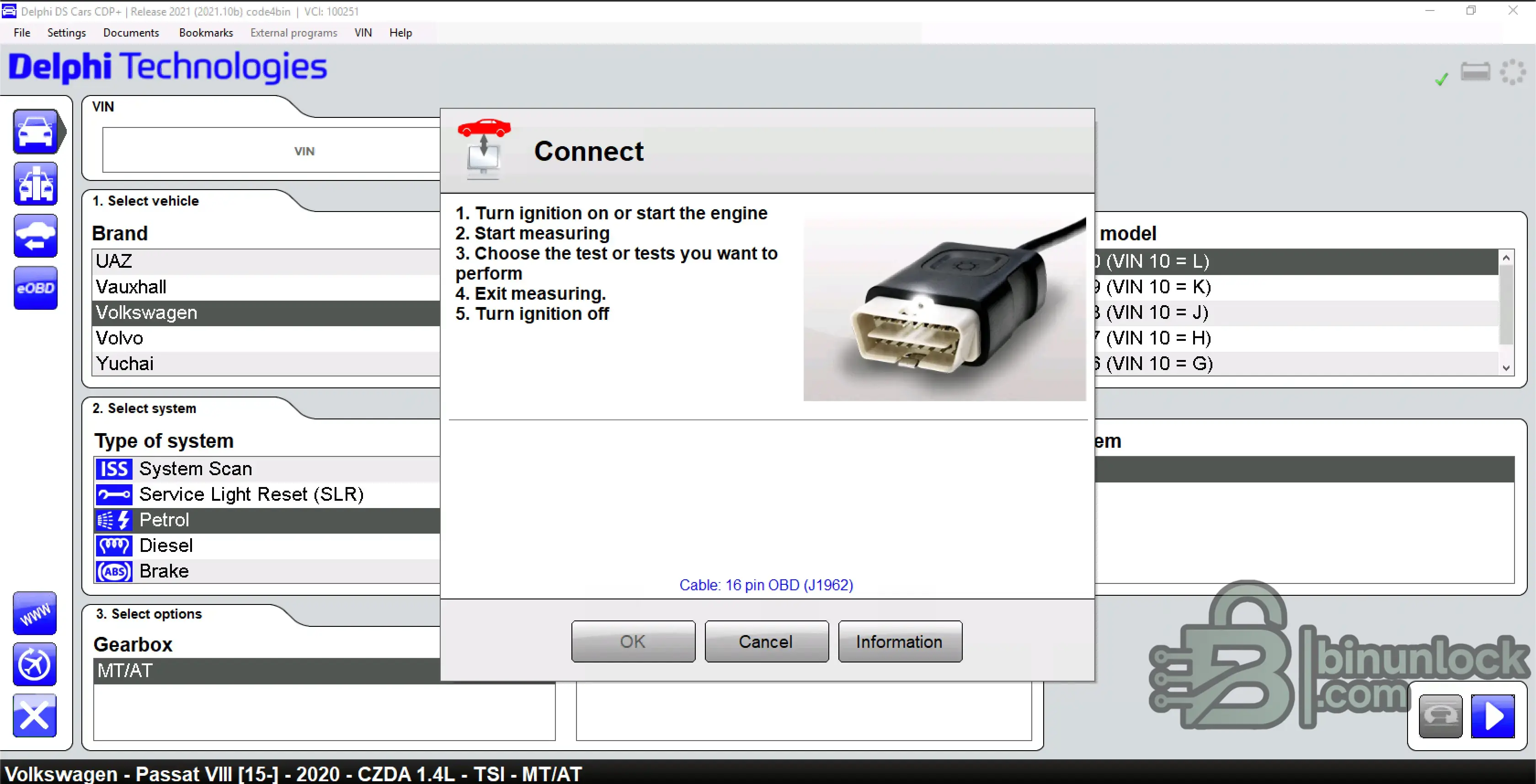
Task: Click the Service Light Reset wrench icon
Action: point(114,494)
